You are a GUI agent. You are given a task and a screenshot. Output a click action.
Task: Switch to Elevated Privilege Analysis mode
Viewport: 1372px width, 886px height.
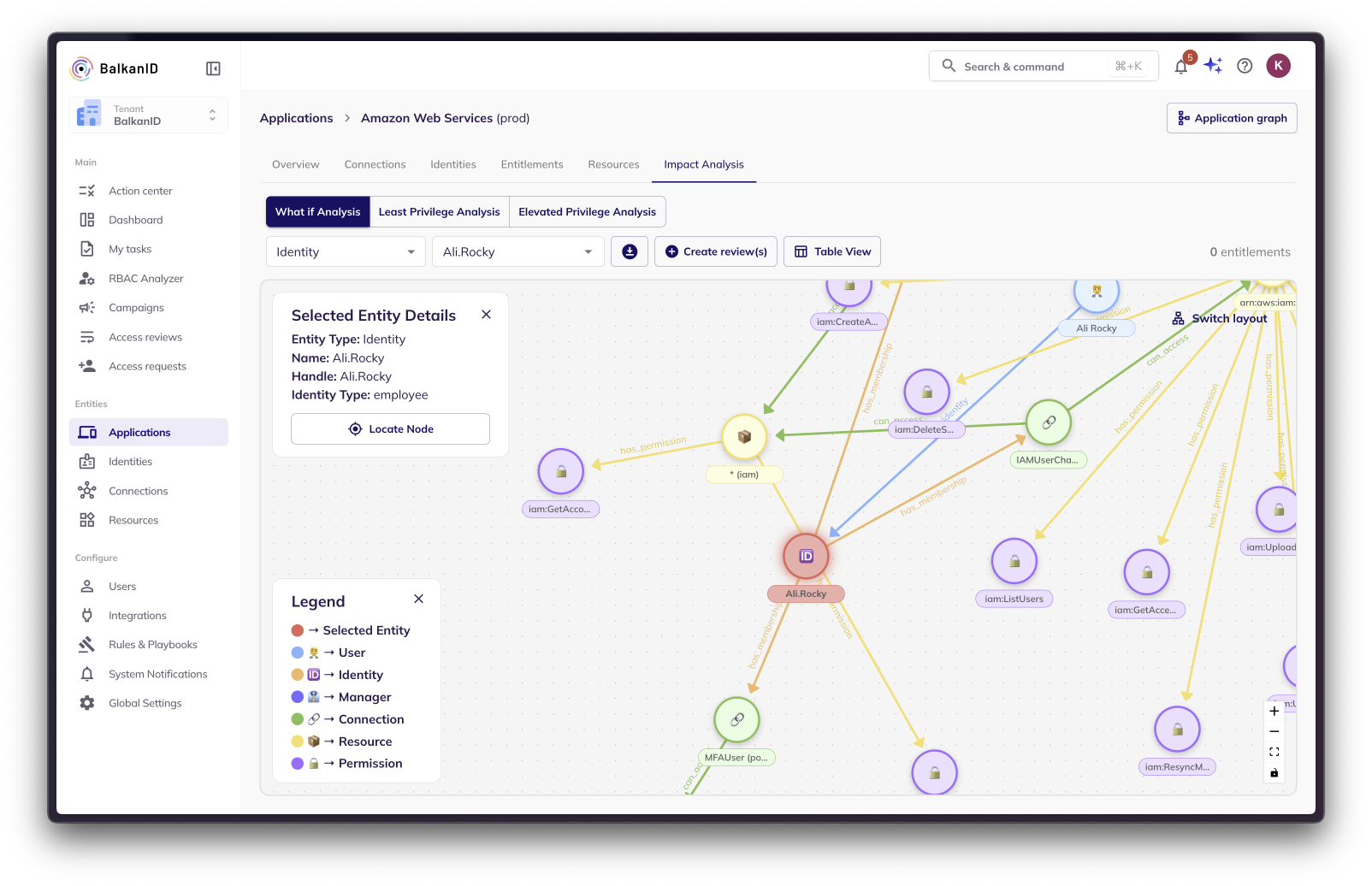coord(588,212)
